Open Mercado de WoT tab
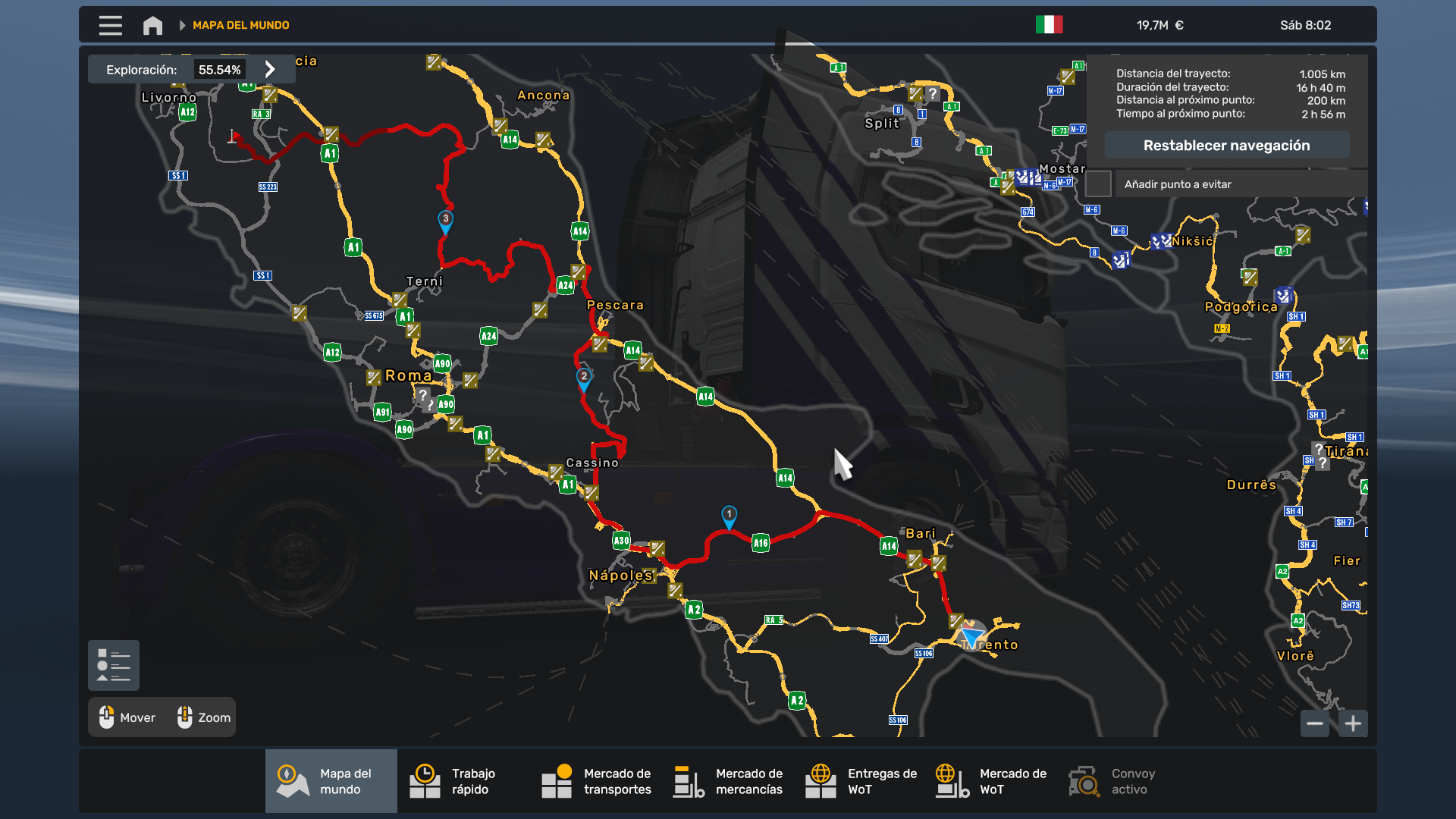The image size is (1456, 819). [991, 781]
